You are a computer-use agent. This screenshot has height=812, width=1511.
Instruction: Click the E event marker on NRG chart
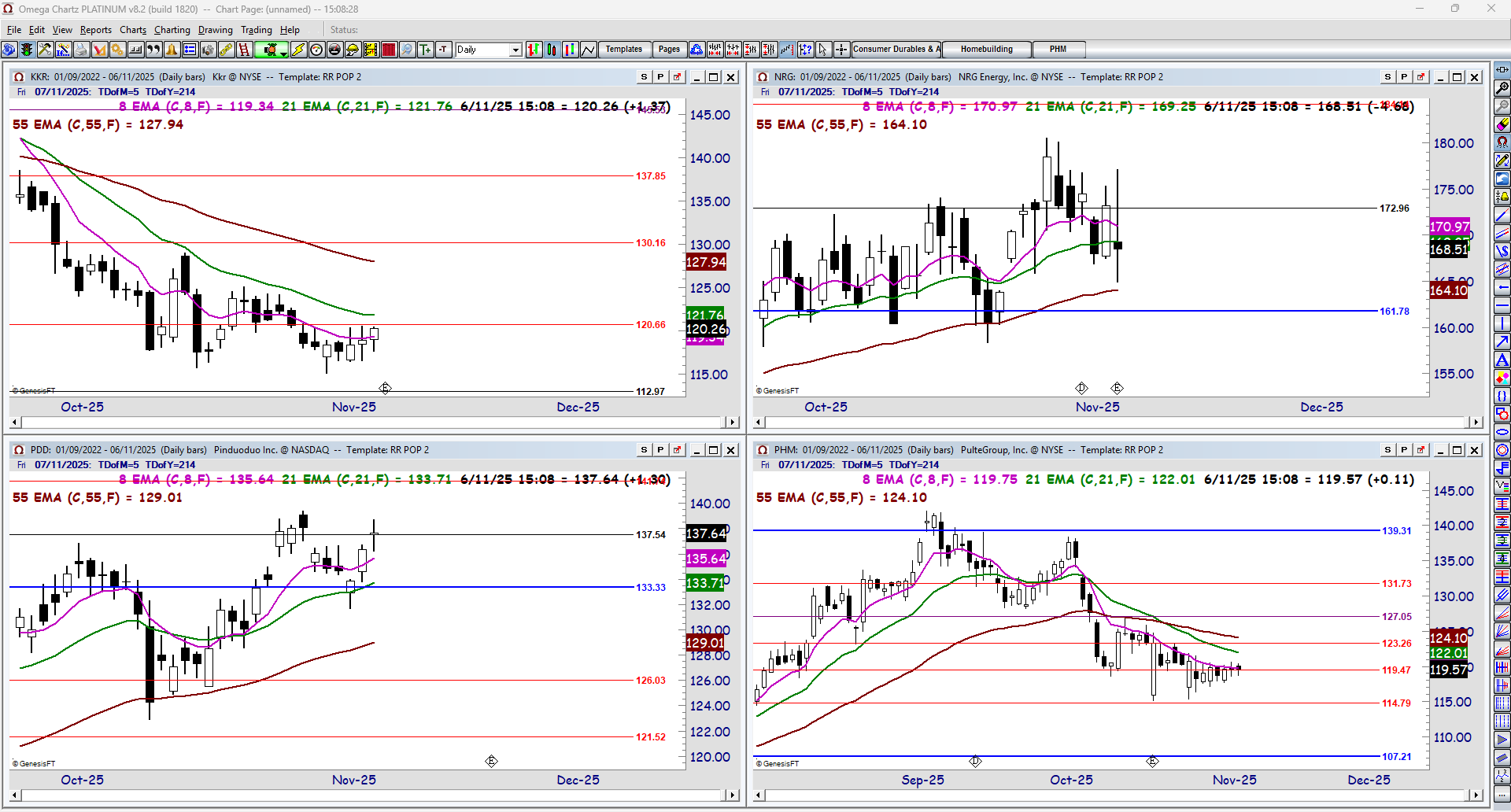pos(1117,388)
